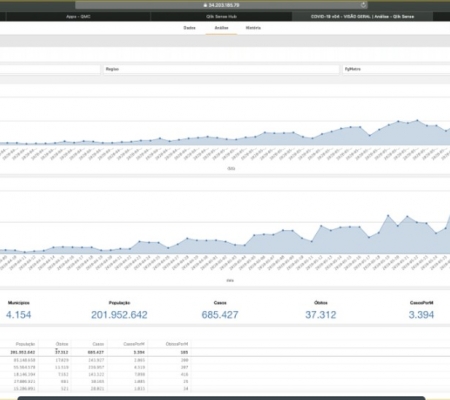Sort the table by the CasosPorM column
450x400 pixels.
point(134,344)
